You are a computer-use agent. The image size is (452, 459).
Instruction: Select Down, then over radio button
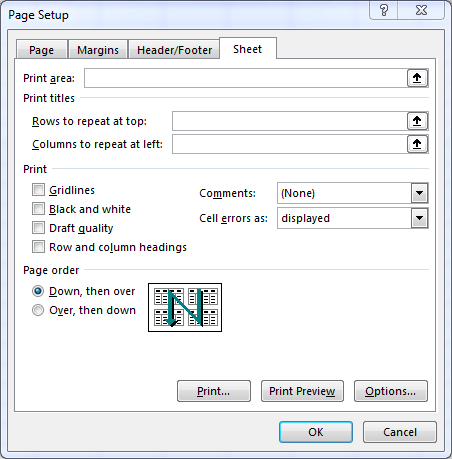coord(38,291)
